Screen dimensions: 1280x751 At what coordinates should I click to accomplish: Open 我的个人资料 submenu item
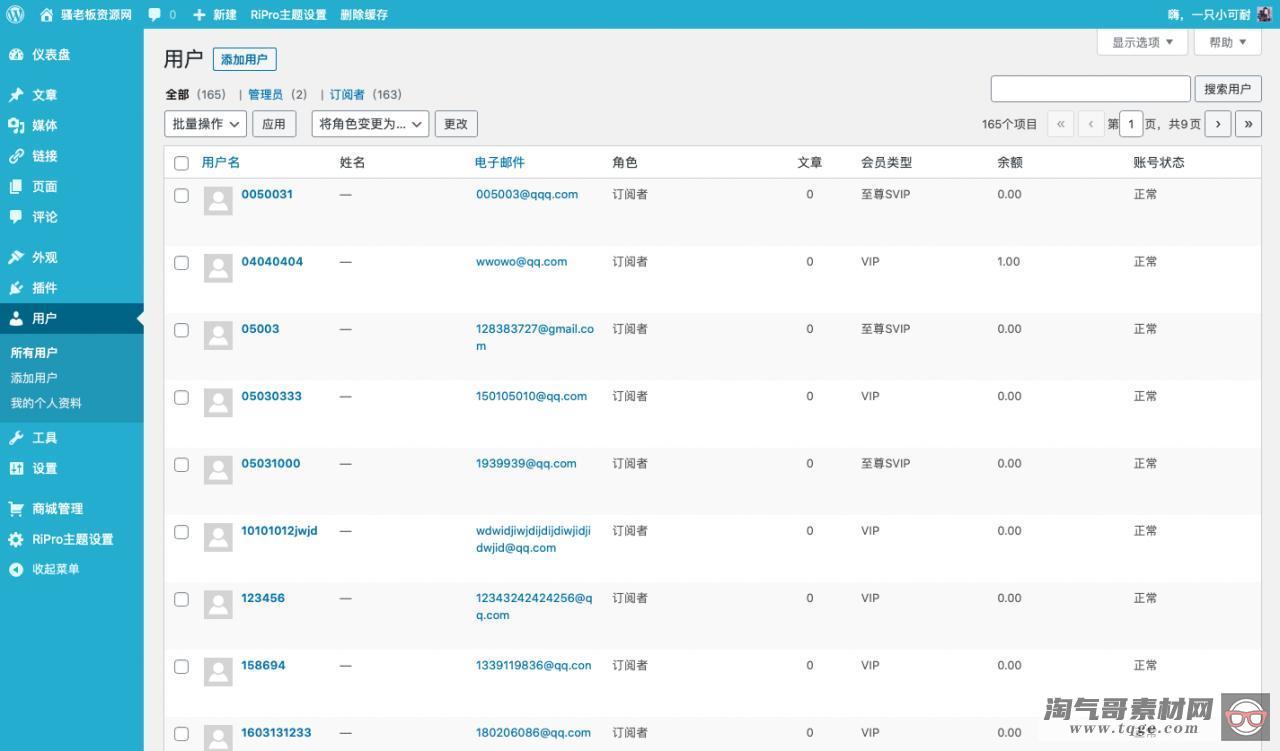click(x=46, y=403)
